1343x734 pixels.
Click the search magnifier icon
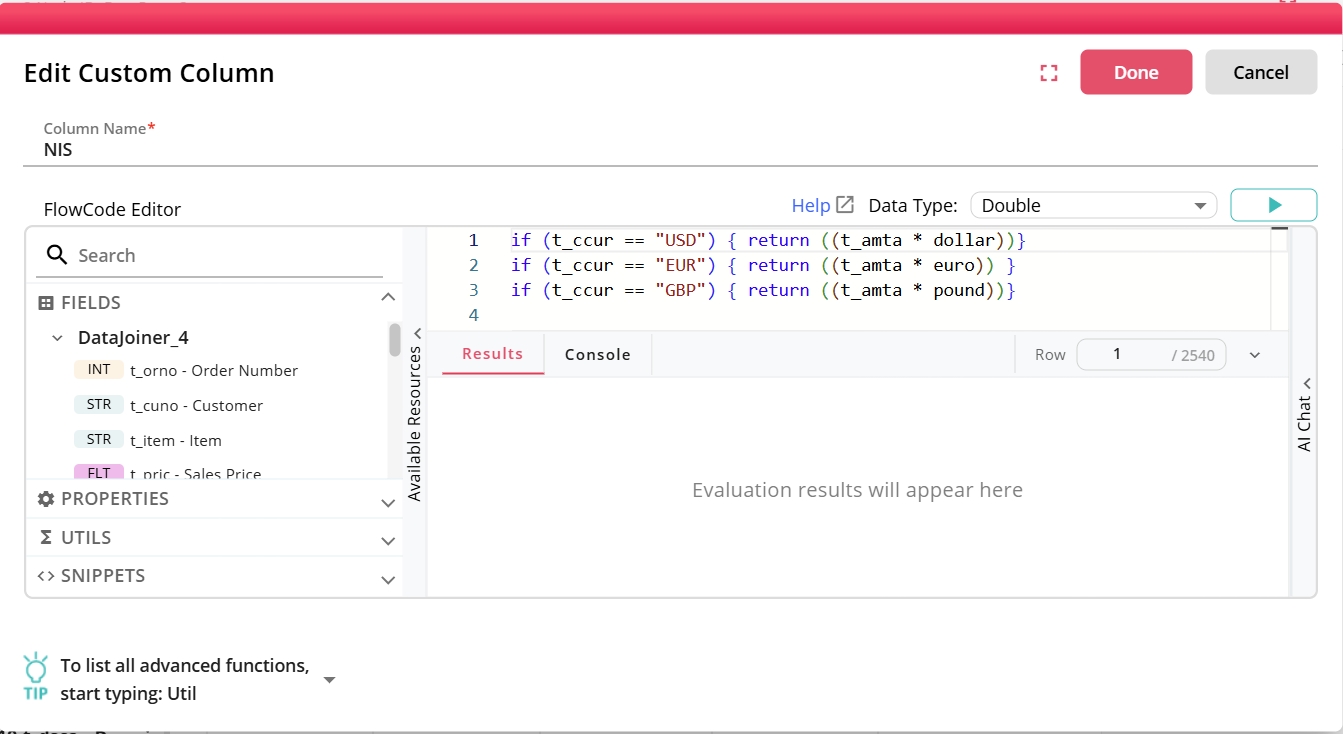(x=57, y=255)
